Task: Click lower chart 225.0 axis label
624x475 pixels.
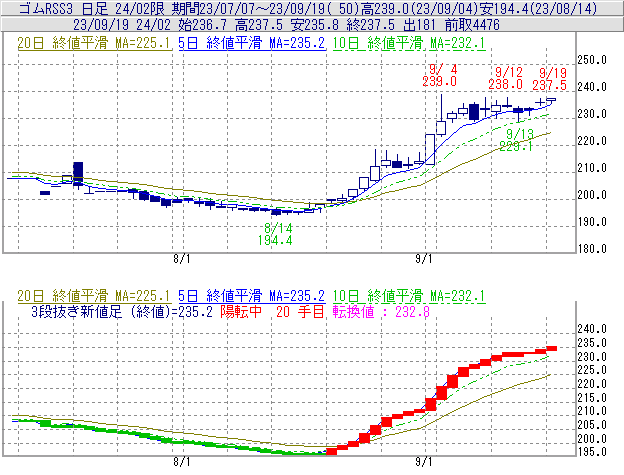Action: (x=592, y=370)
